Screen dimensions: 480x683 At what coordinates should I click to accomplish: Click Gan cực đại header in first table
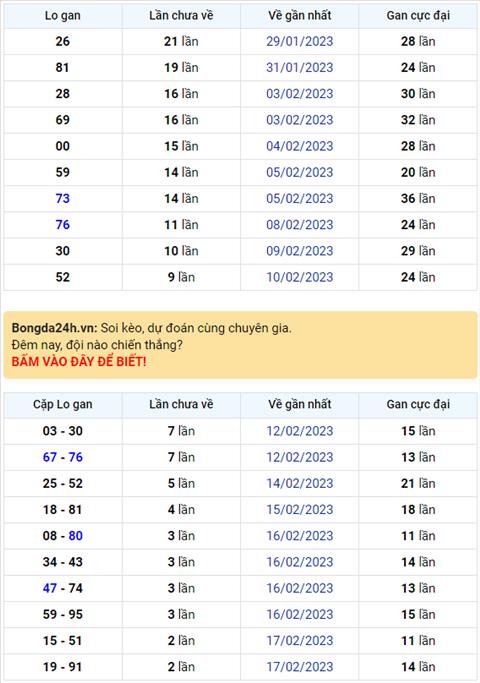tap(418, 16)
